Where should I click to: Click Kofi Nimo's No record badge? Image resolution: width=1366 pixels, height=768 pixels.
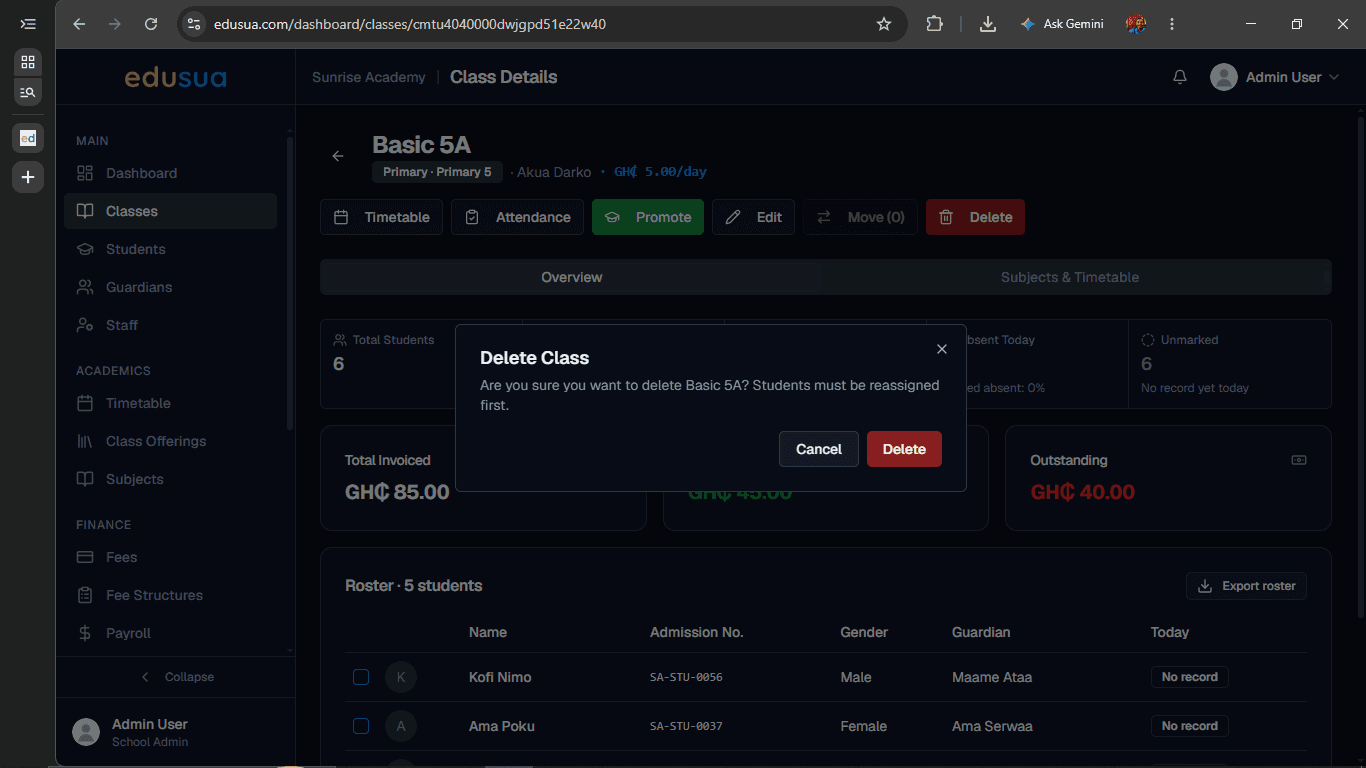(x=1189, y=677)
